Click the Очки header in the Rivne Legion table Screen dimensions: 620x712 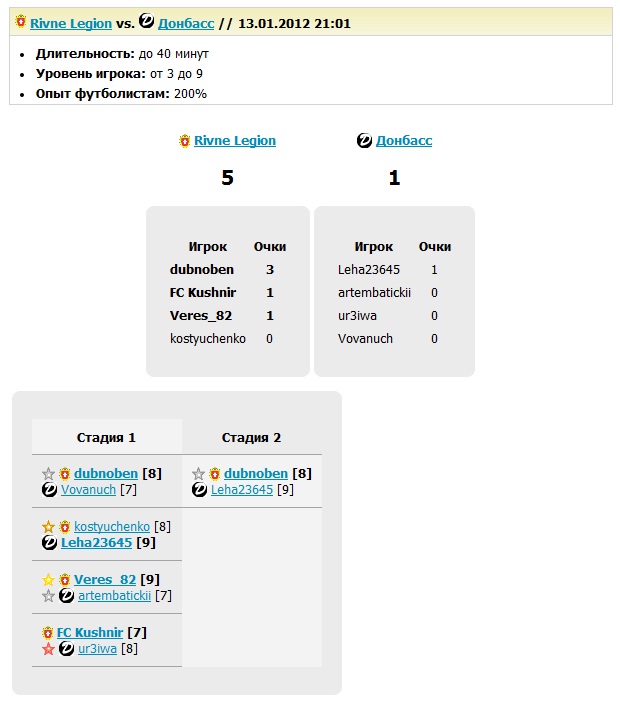[270, 246]
